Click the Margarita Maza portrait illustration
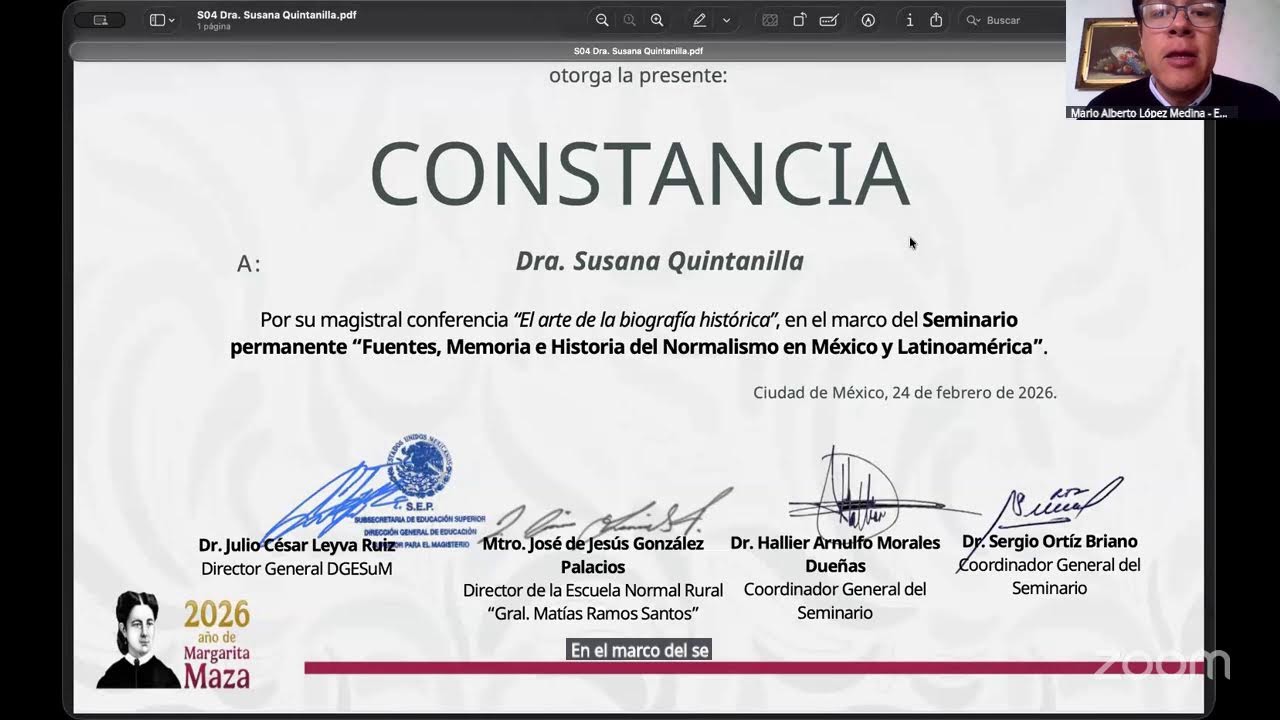1280x720 pixels. [x=138, y=640]
